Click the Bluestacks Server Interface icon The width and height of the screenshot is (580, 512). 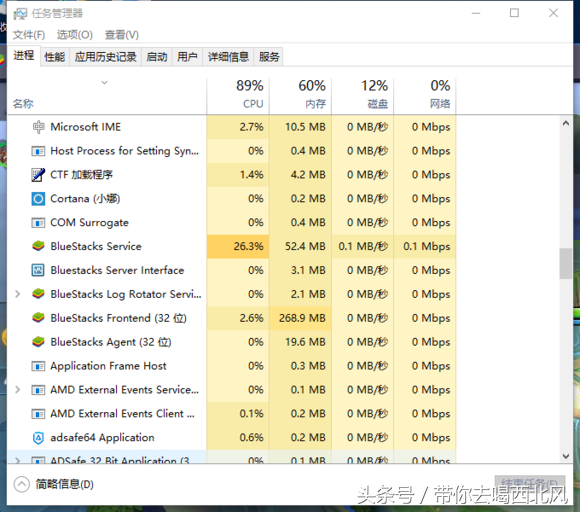38,270
